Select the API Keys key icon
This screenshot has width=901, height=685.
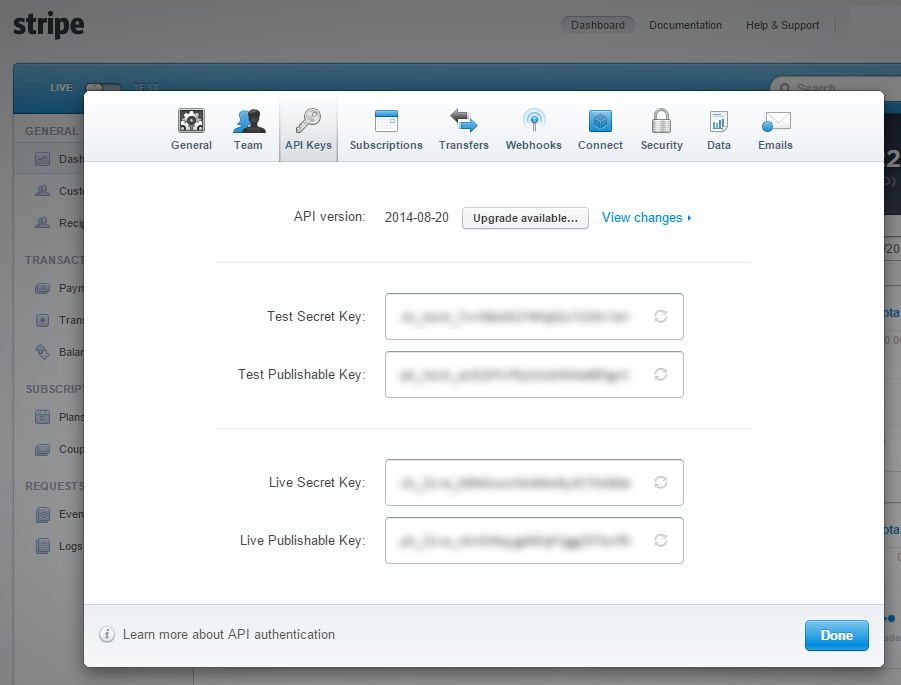tap(308, 121)
